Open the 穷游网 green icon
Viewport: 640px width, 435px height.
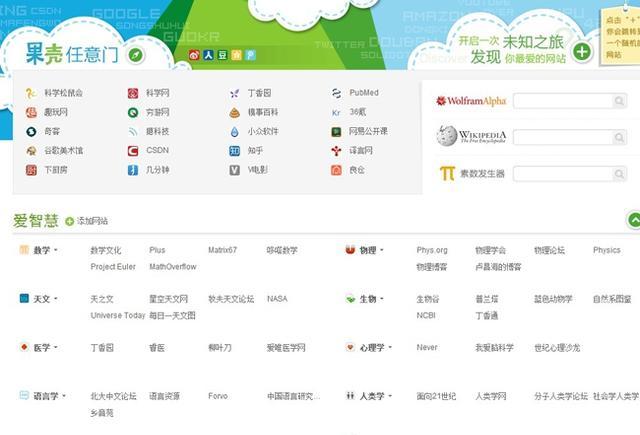[x=133, y=112]
